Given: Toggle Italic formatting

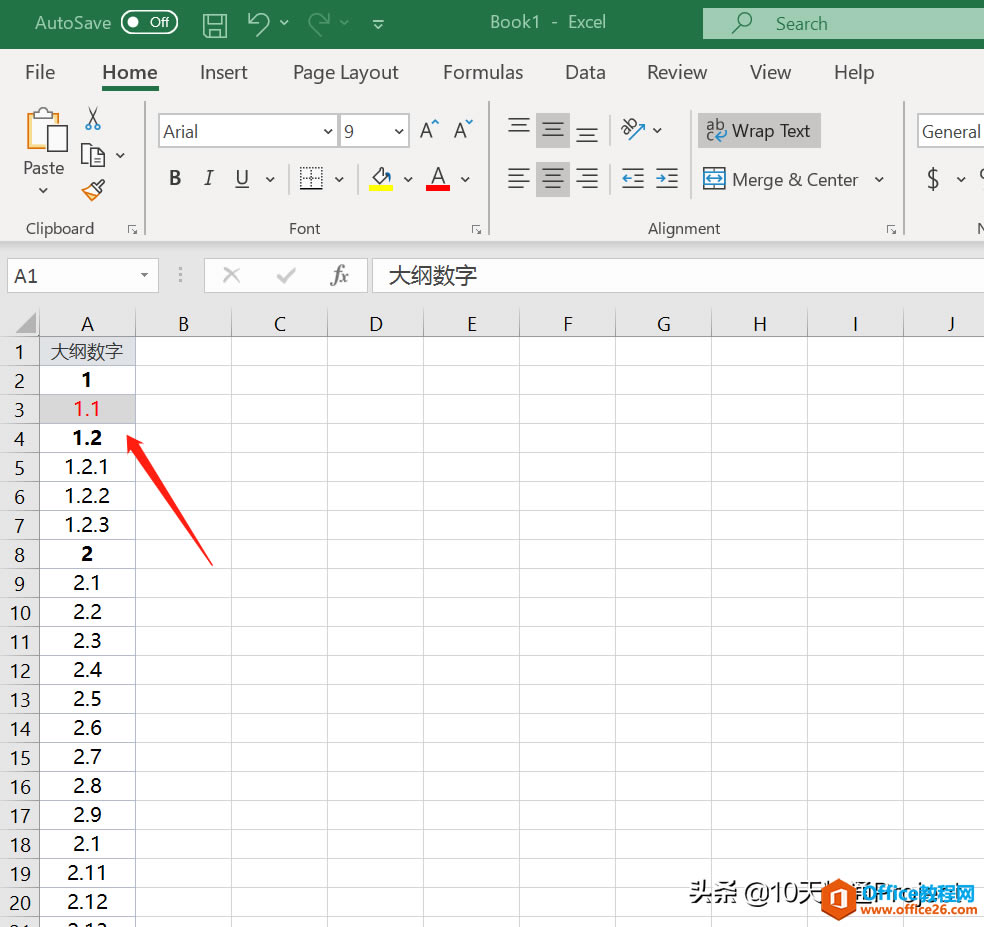Looking at the screenshot, I should (208, 179).
